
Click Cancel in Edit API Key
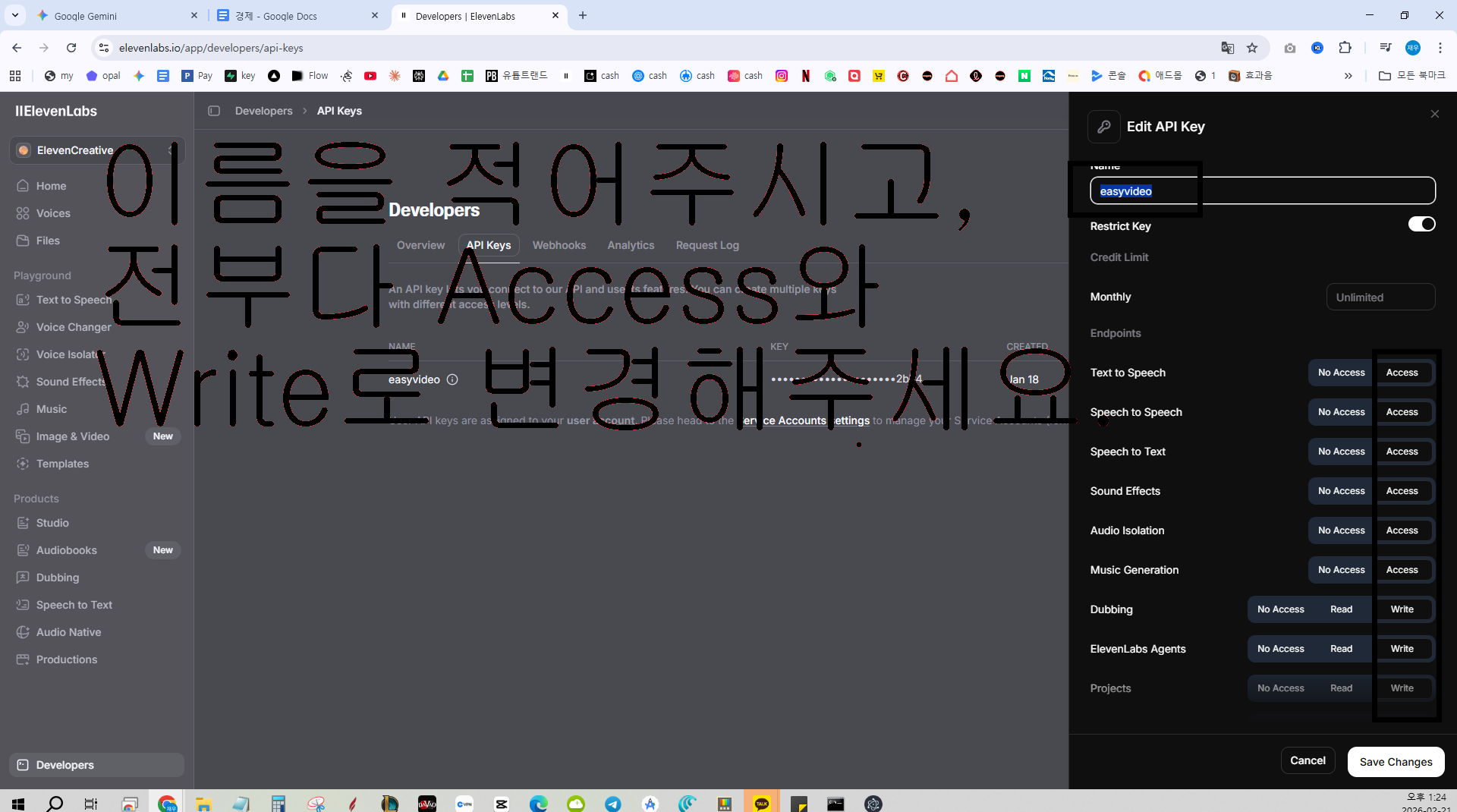click(1308, 760)
